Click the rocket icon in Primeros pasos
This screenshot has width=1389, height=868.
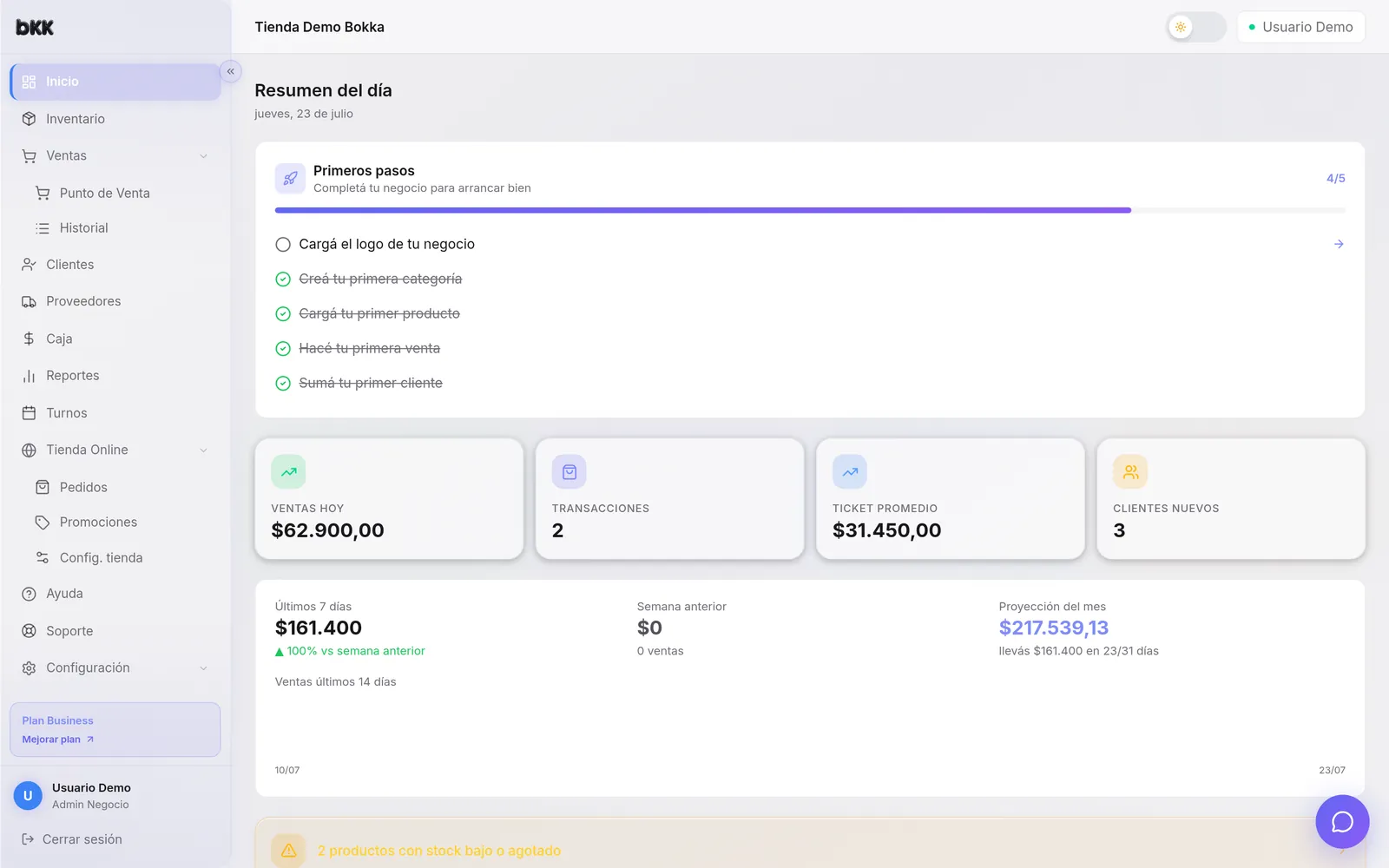pos(290,179)
